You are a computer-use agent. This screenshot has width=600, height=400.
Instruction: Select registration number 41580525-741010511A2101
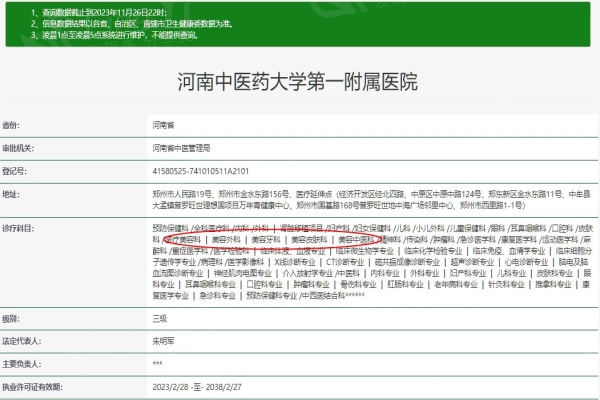pyautogui.click(x=201, y=171)
